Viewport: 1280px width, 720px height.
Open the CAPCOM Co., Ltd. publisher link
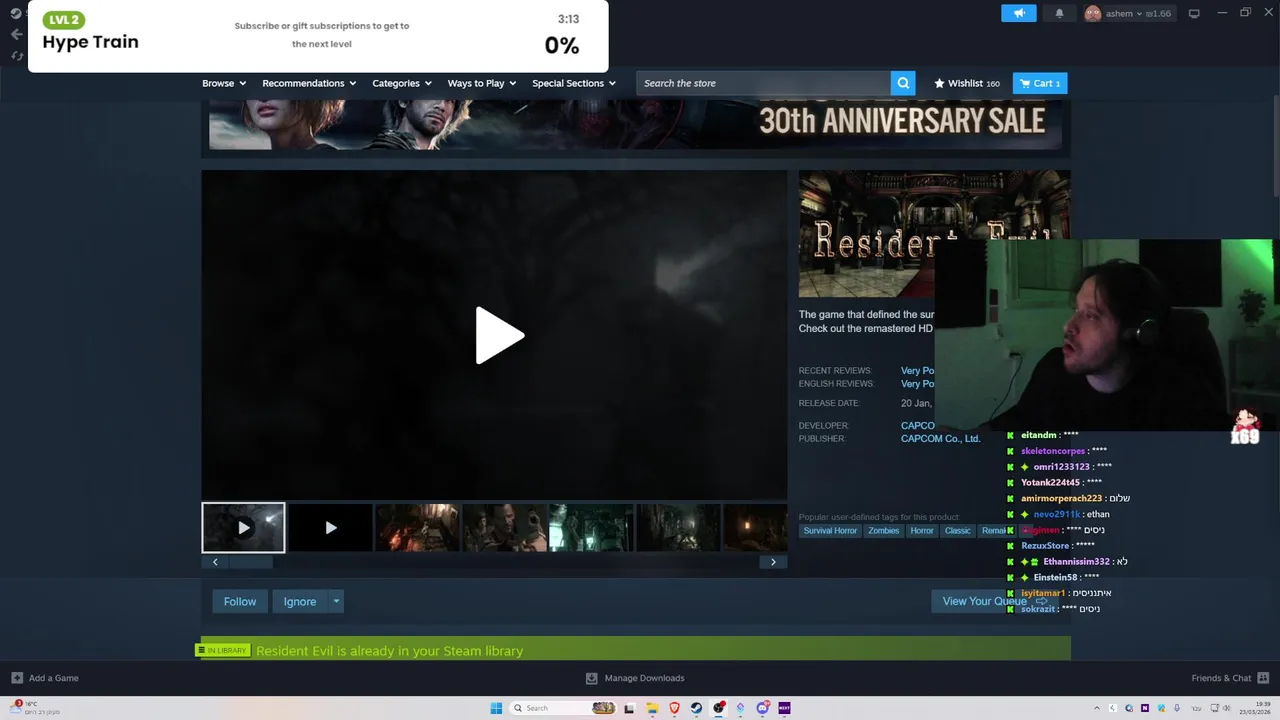[940, 439]
